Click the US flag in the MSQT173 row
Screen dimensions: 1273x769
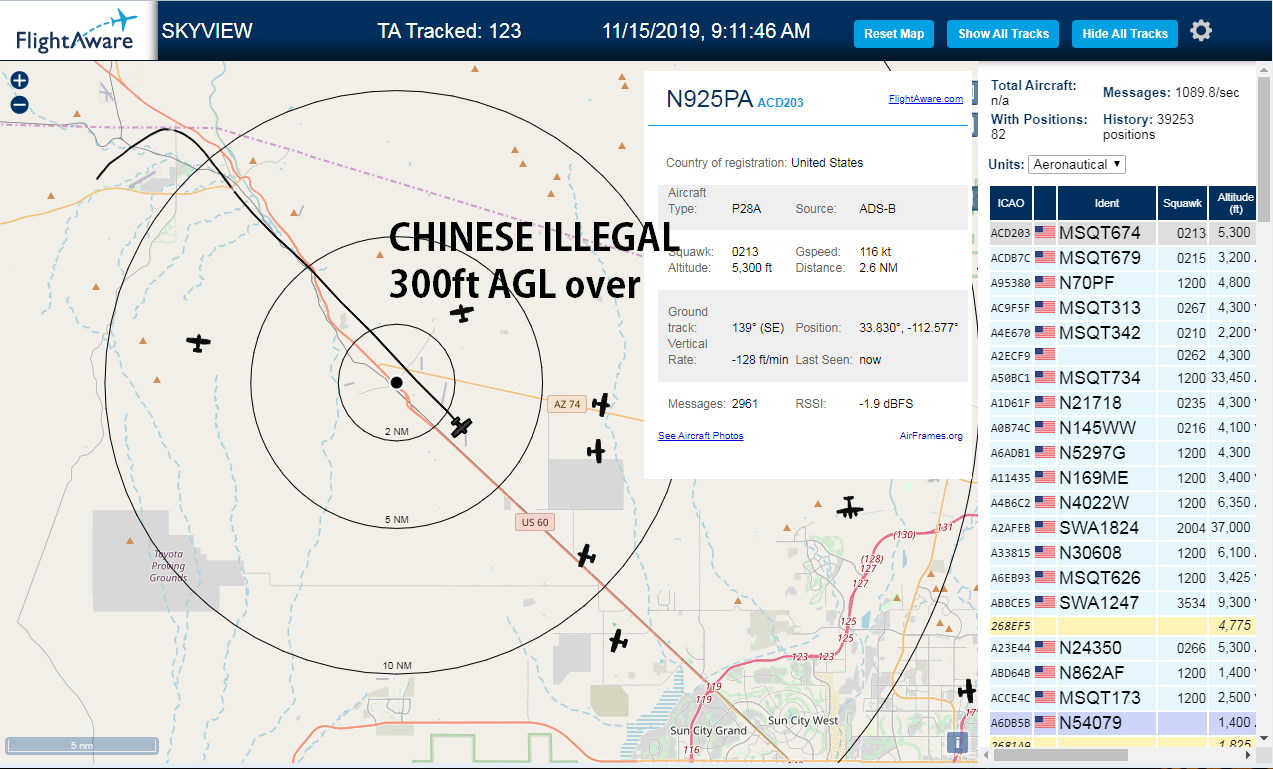[x=1045, y=697]
